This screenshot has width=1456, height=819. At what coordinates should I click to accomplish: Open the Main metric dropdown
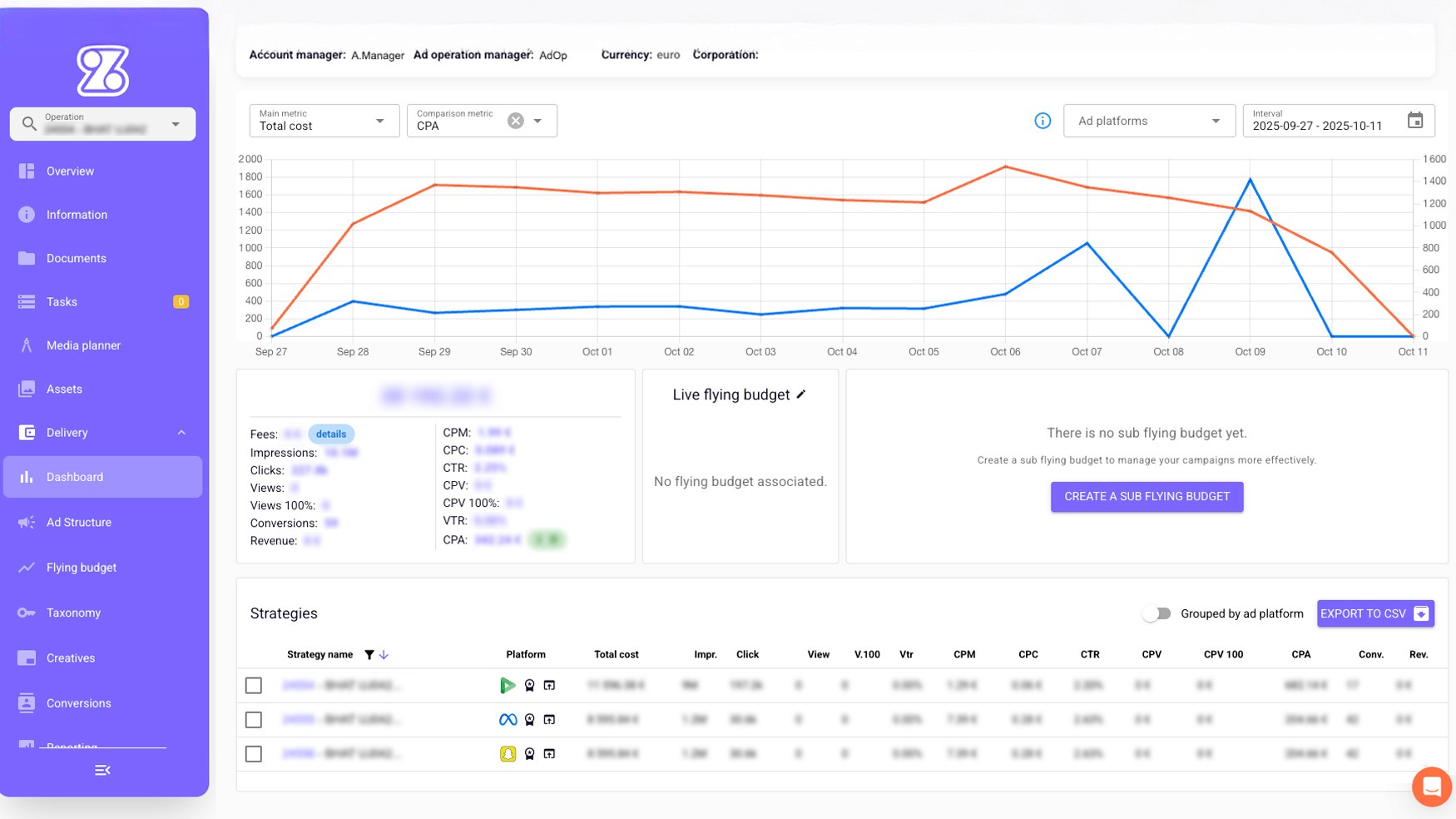pyautogui.click(x=324, y=121)
